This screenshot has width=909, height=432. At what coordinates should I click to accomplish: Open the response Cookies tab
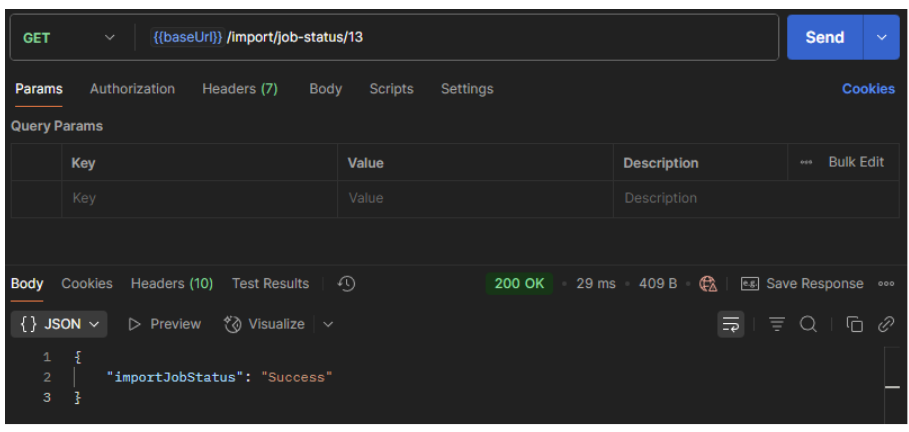point(87,284)
